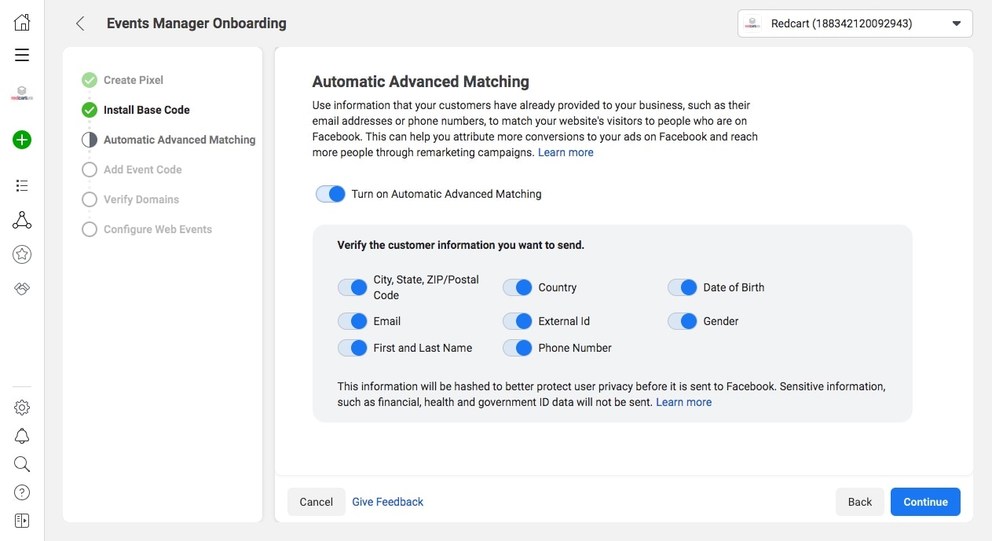992x541 pixels.
Task: Click the Home icon in left sidebar
Action: 22,22
